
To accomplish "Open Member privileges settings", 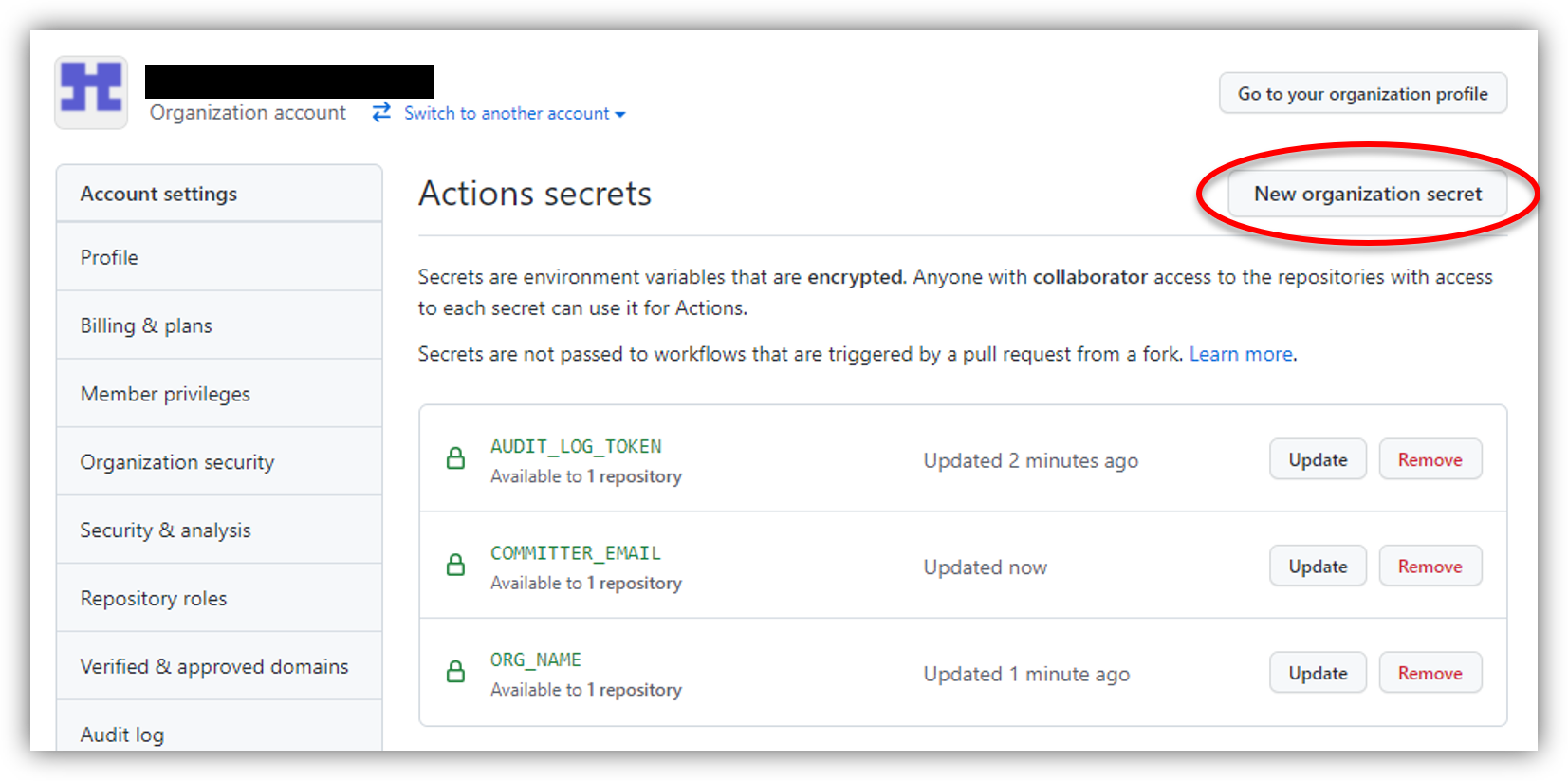I will coord(164,393).
